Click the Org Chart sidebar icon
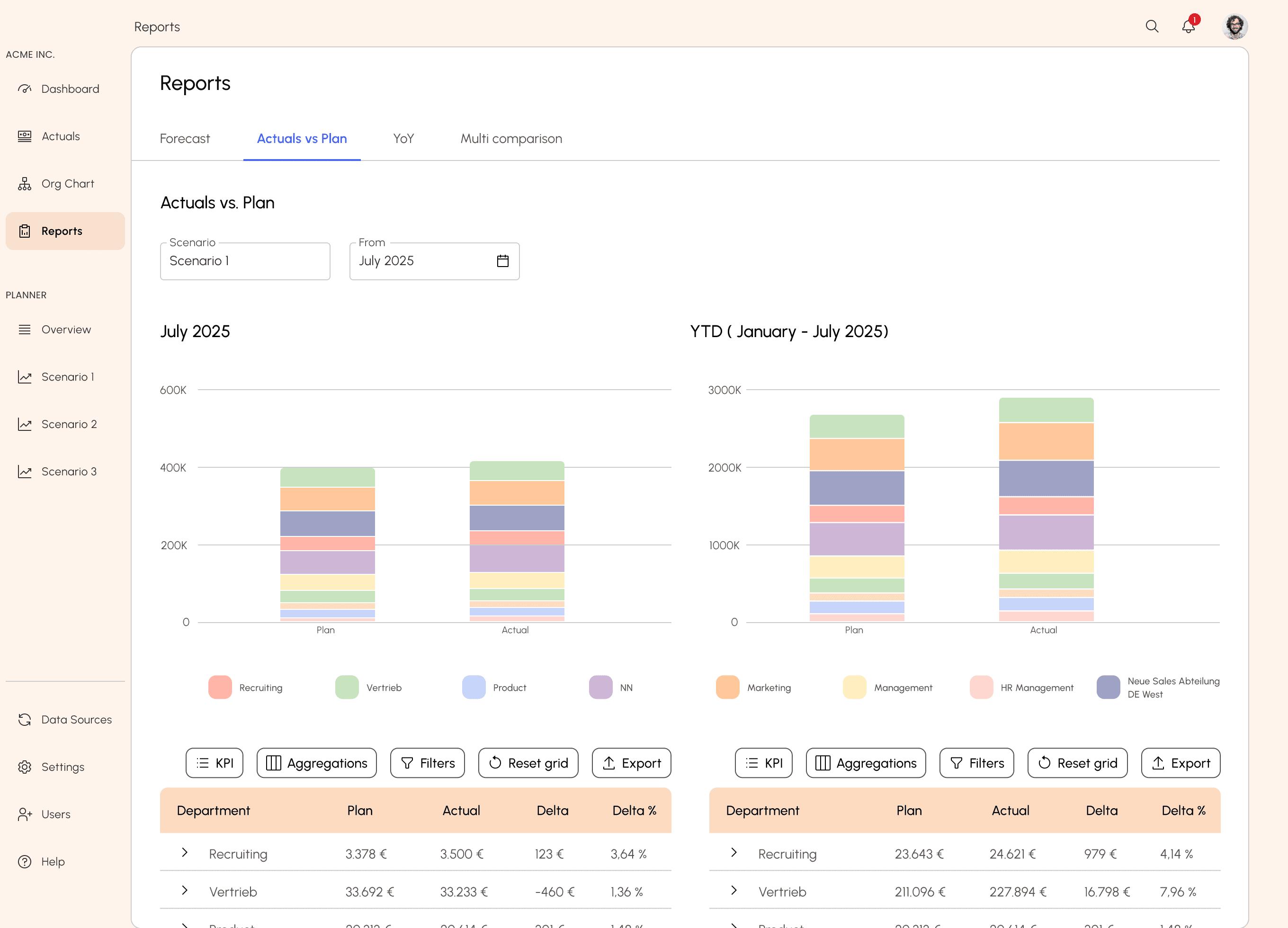Image resolution: width=1288 pixels, height=928 pixels. [25, 183]
